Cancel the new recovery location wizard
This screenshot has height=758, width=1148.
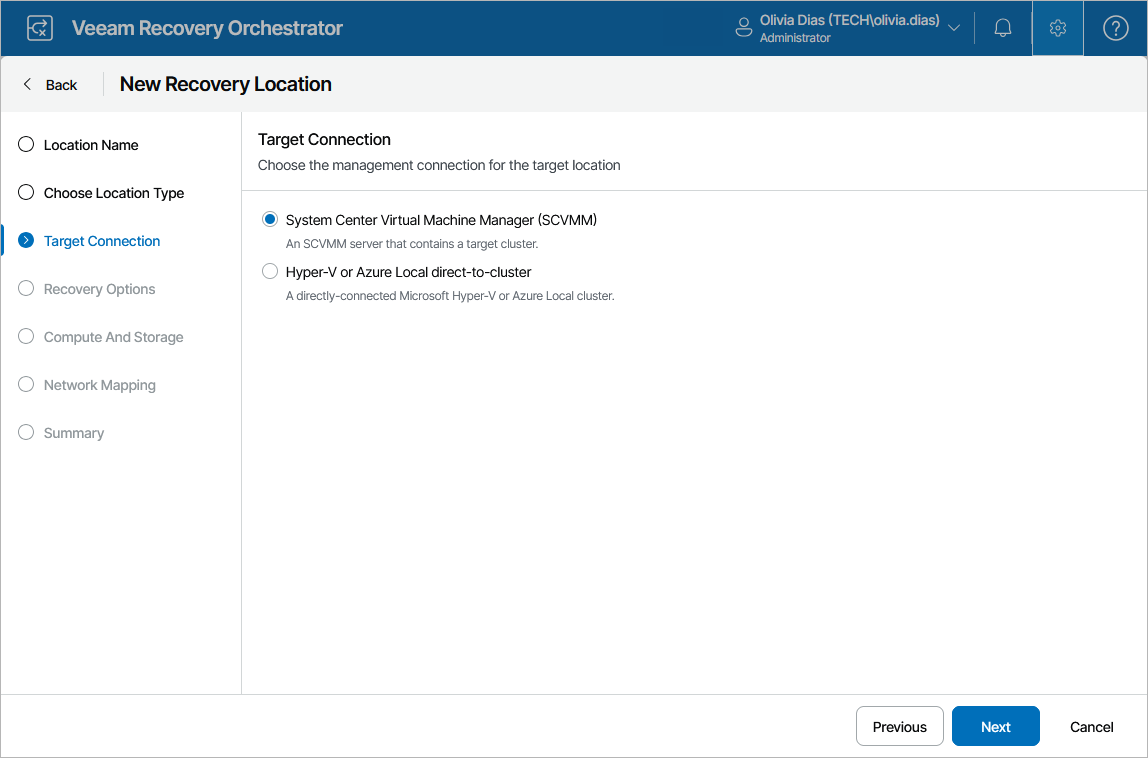click(x=1091, y=727)
